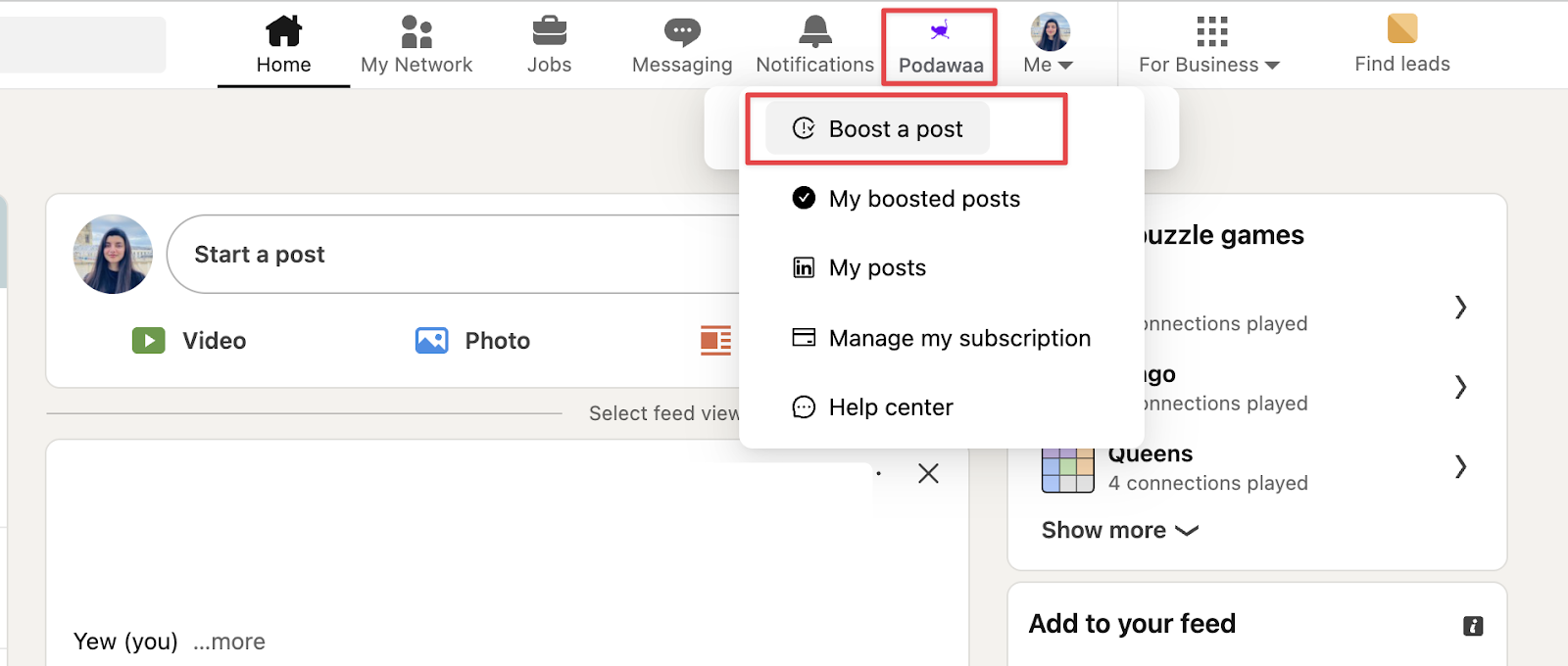The width and height of the screenshot is (1568, 666).
Task: Open Find leads icon
Action: point(1402,28)
